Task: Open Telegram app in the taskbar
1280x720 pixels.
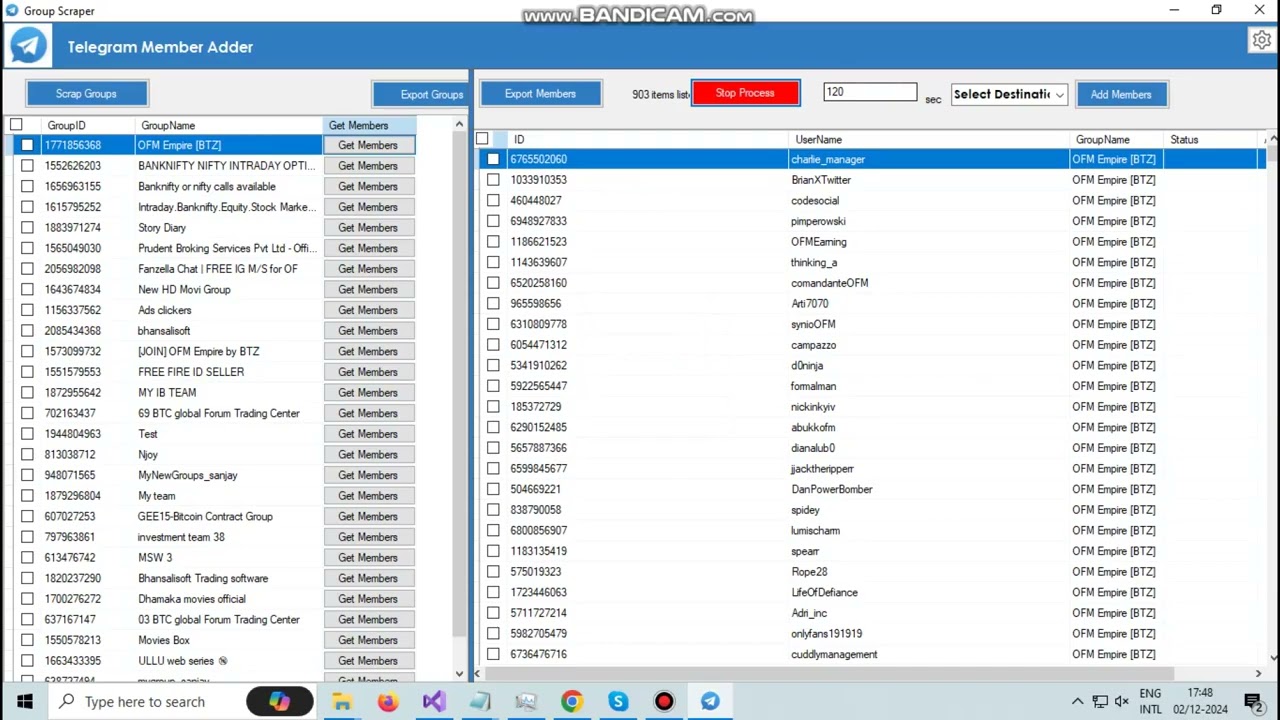Action: [x=710, y=701]
